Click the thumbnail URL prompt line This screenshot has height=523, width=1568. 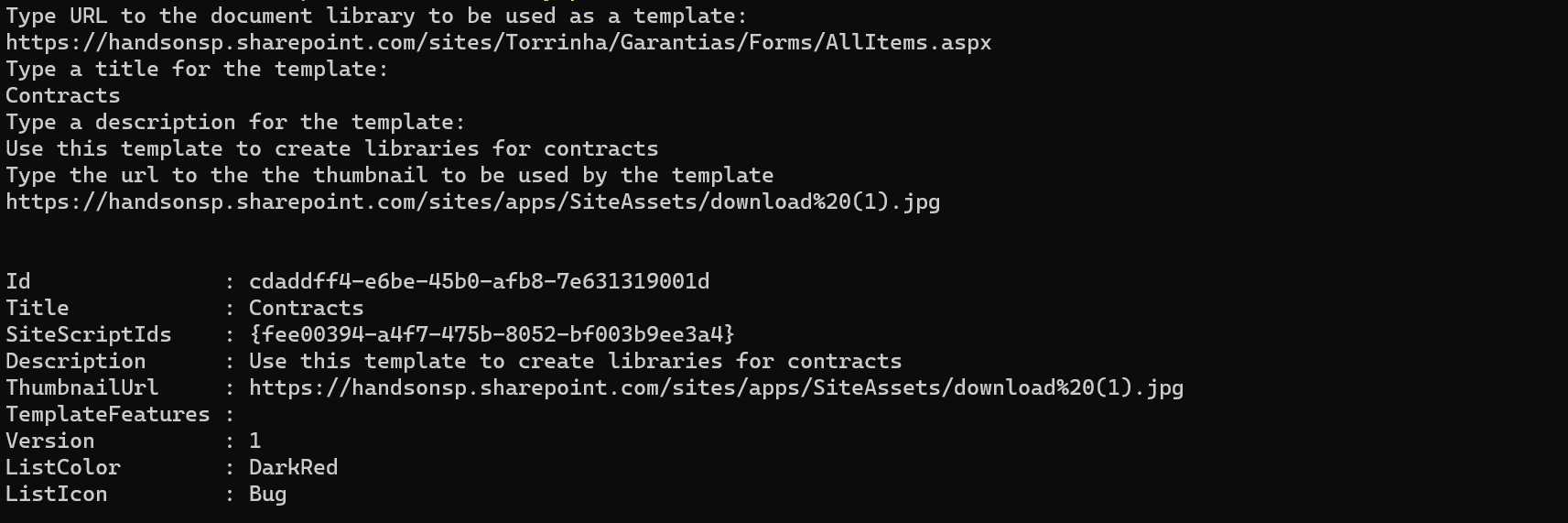coord(389,175)
